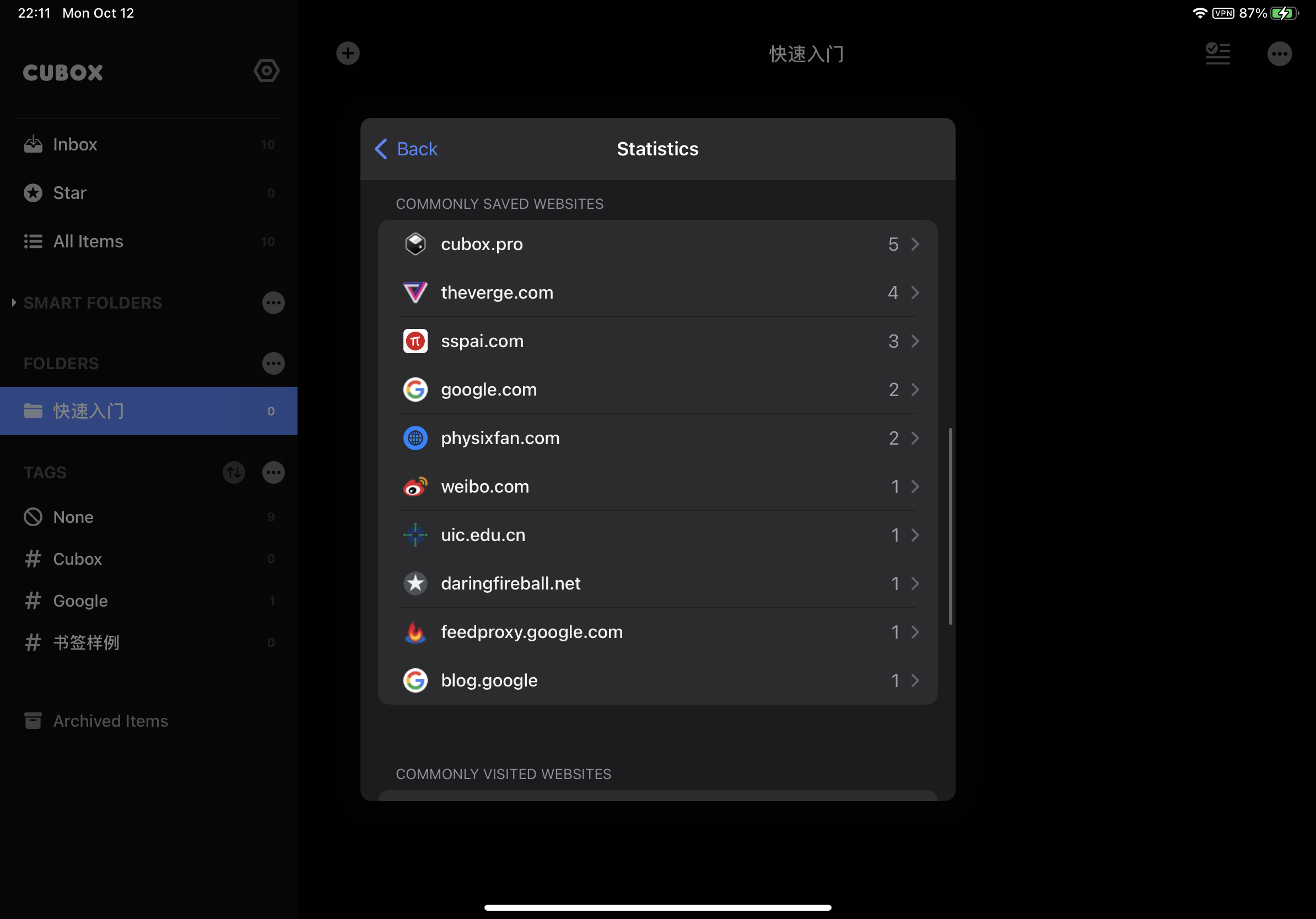Select Star in the sidebar

(148, 193)
